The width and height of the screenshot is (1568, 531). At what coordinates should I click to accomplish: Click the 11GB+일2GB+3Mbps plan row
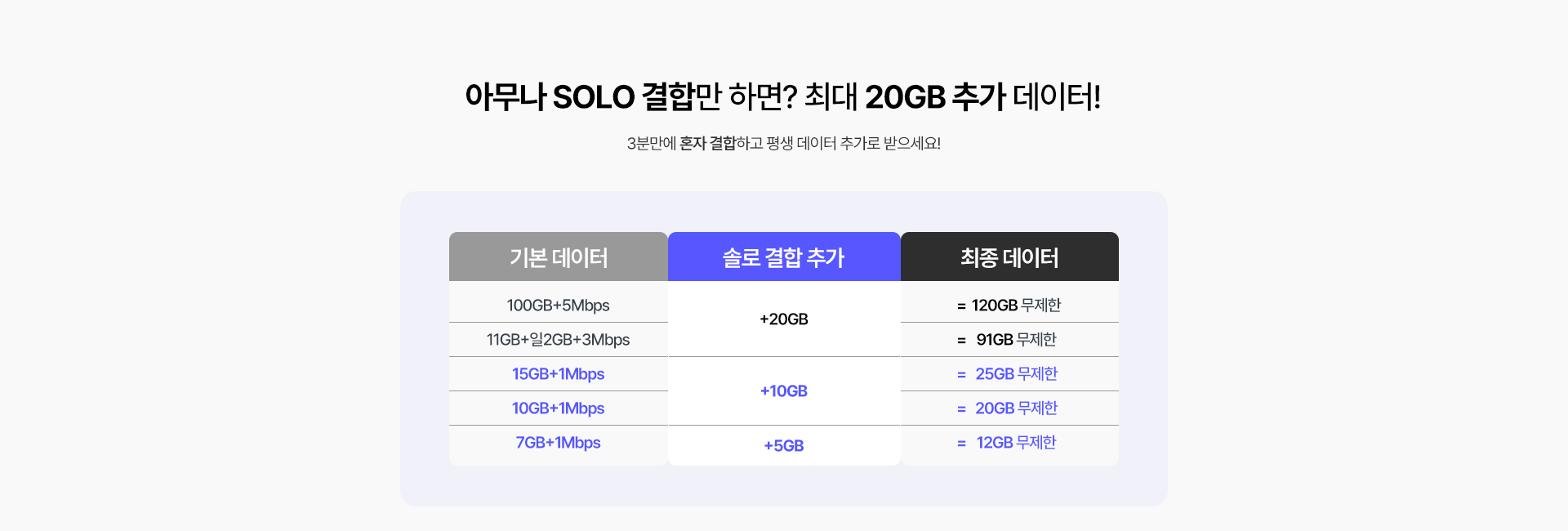[559, 339]
